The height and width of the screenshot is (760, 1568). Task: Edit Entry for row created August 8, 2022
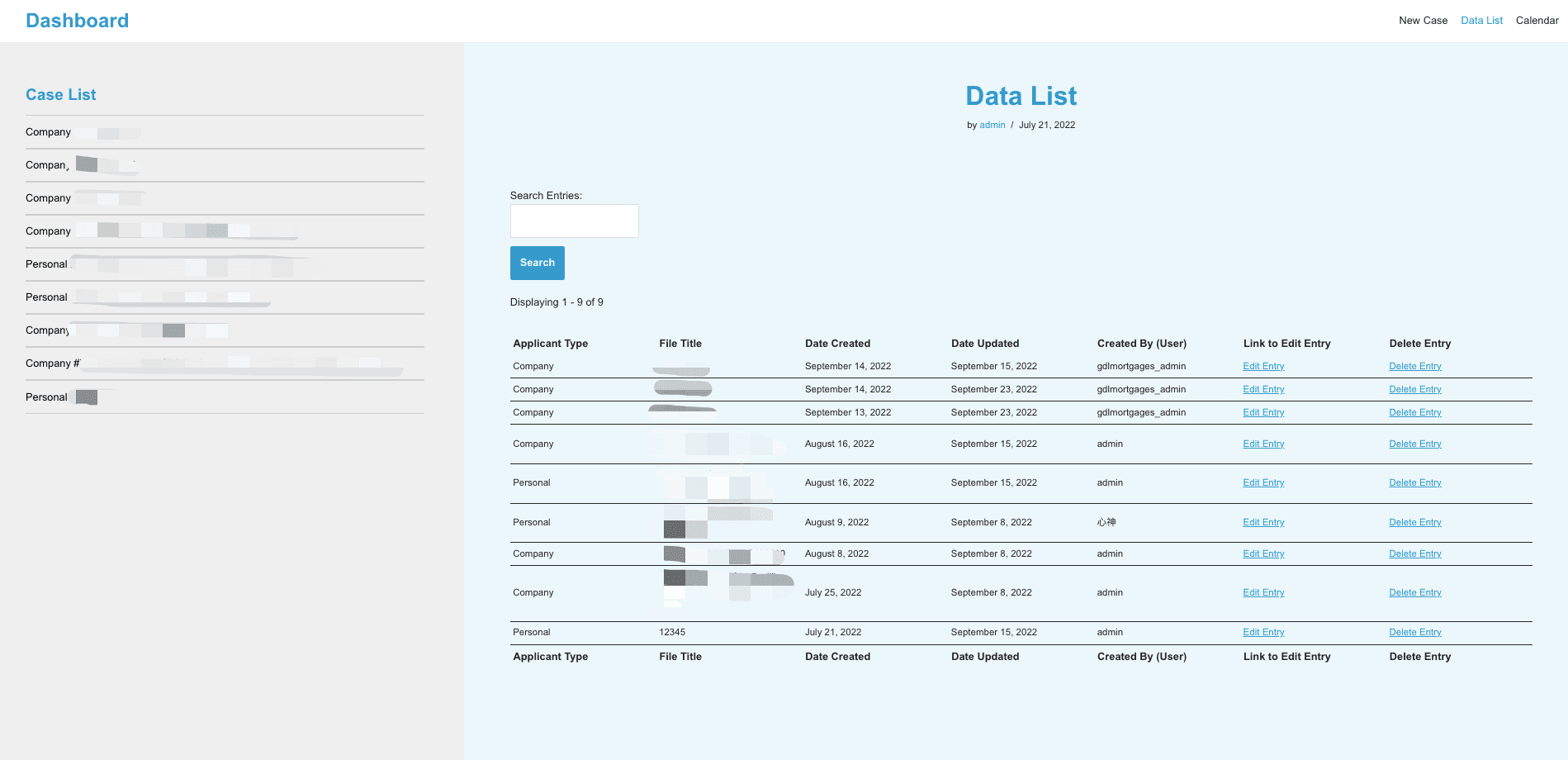pos(1263,553)
